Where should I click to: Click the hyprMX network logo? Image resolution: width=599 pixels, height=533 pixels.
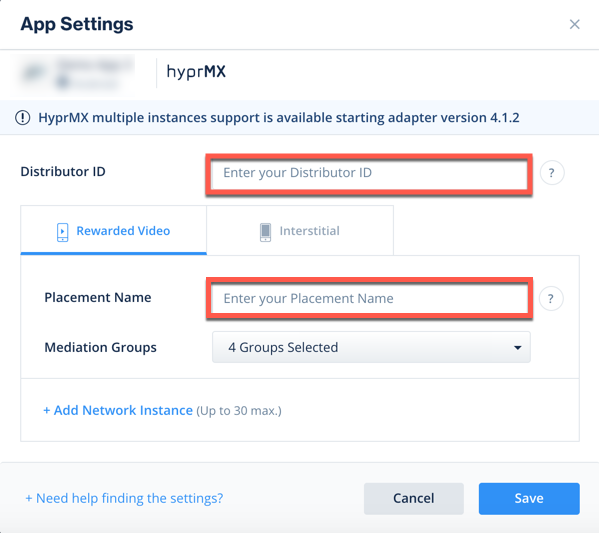pos(196,72)
